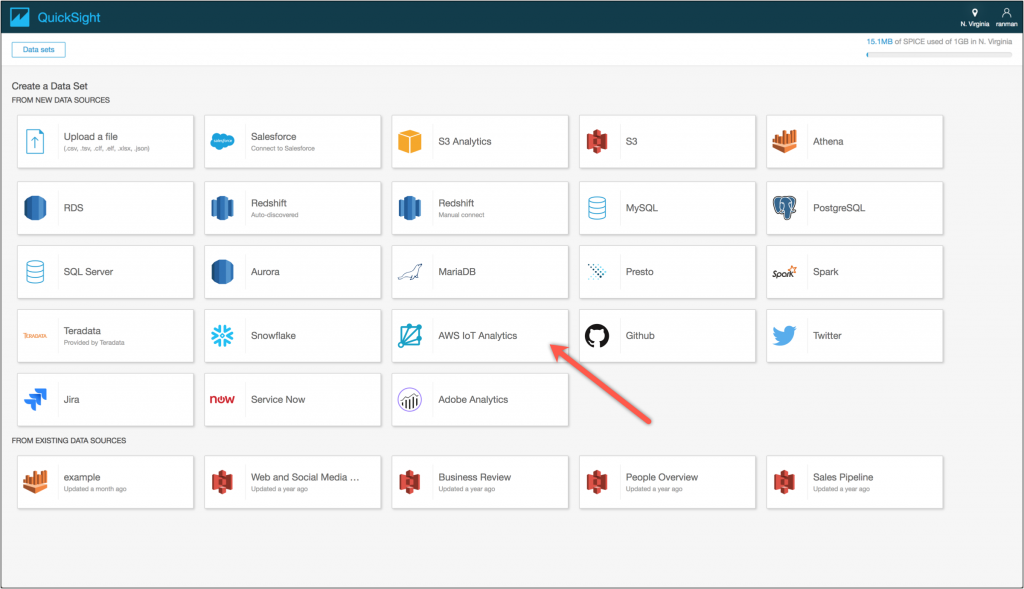Choose the Presto dots icon
This screenshot has height=589, width=1024.
pyautogui.click(x=597, y=272)
